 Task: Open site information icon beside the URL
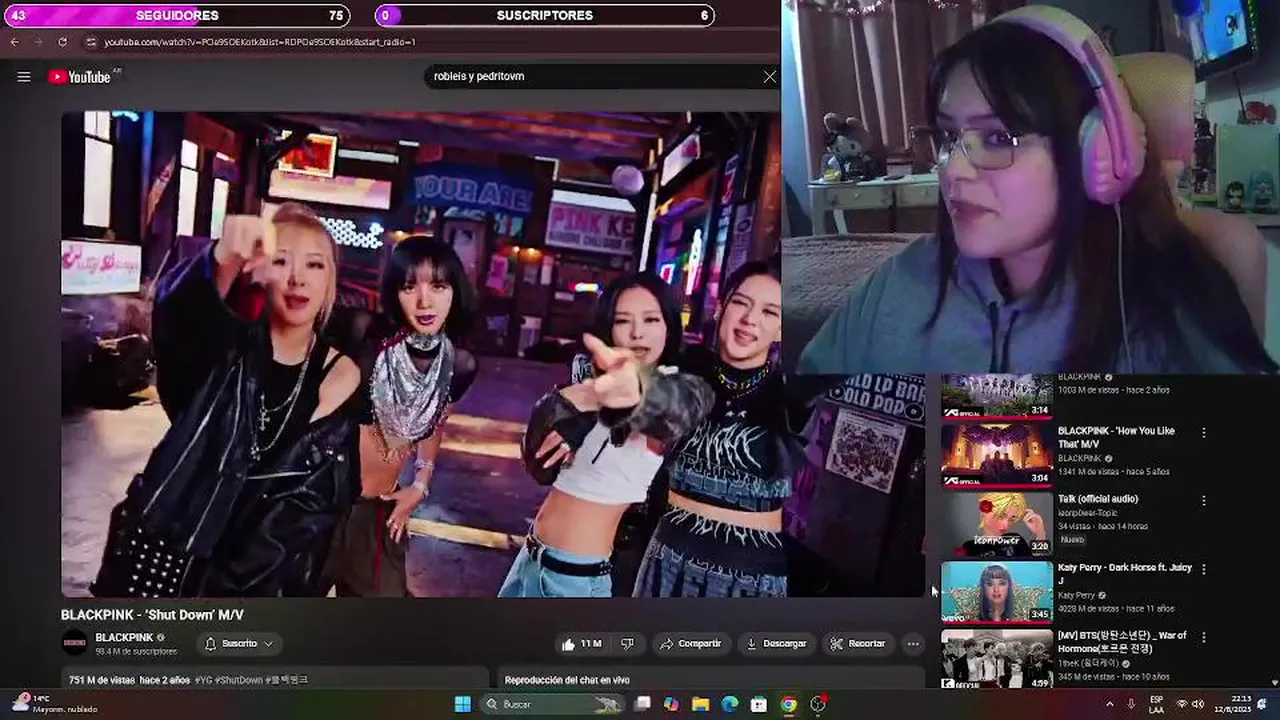(91, 42)
